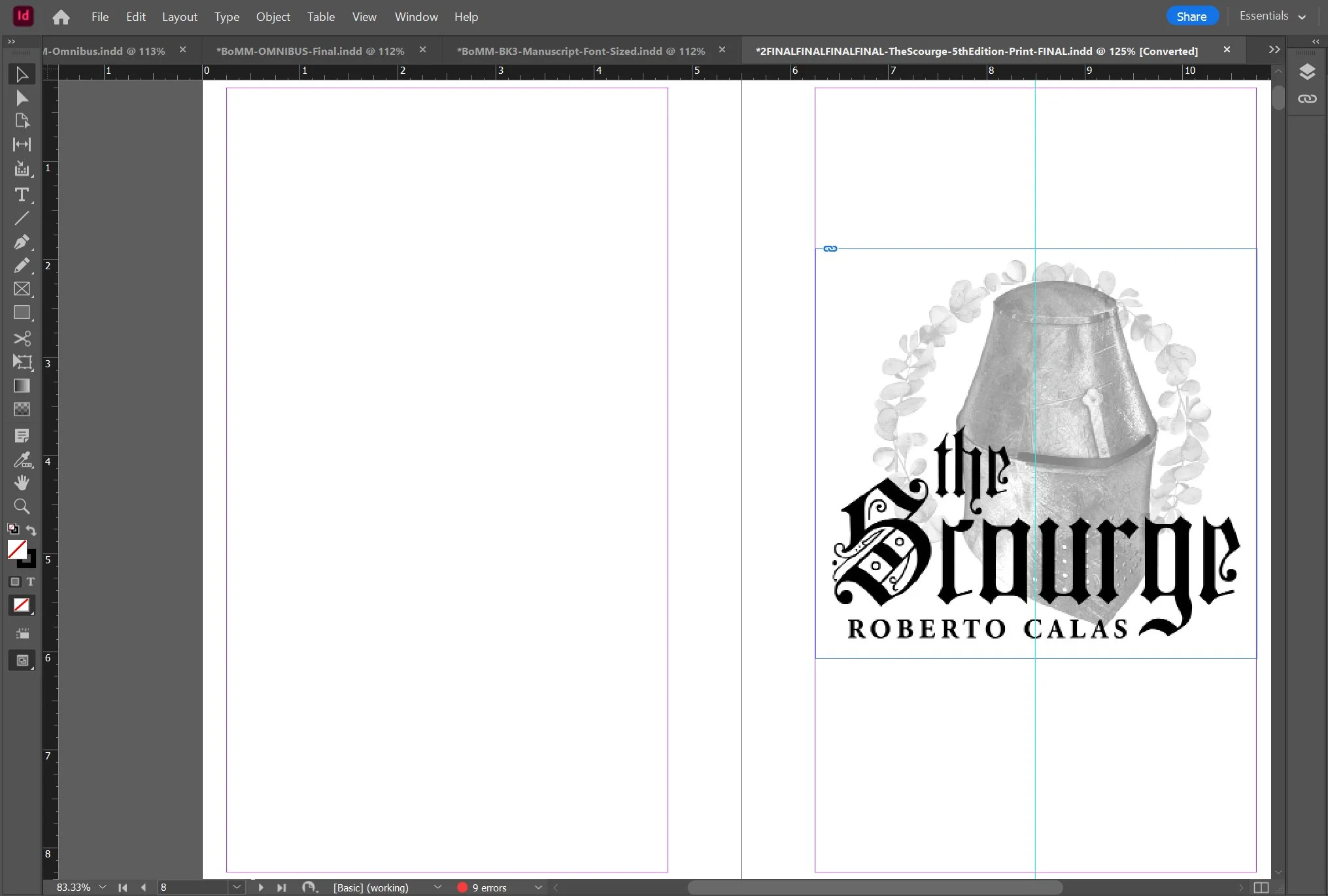The image size is (1328, 896).
Task: Open the Object menu
Action: (273, 17)
